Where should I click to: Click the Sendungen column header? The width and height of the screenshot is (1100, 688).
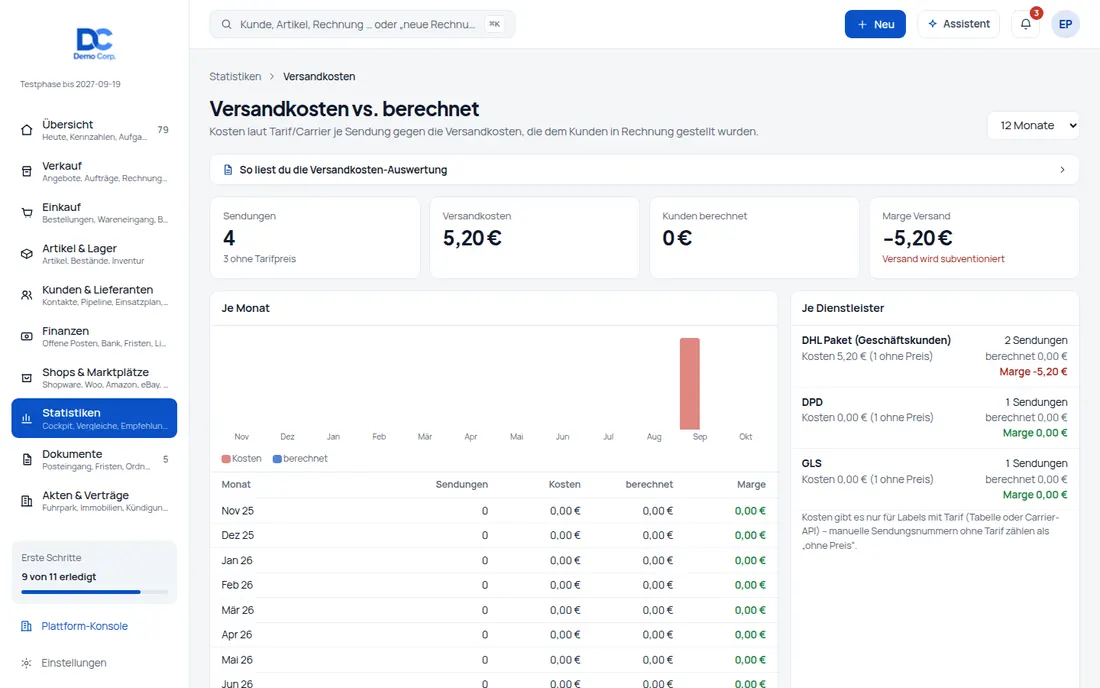(462, 485)
